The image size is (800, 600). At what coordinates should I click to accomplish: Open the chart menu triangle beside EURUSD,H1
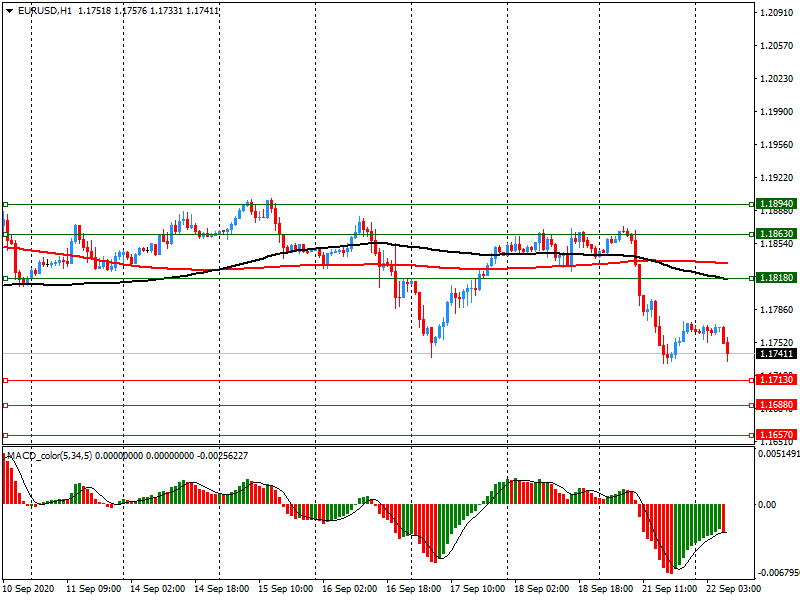[9, 11]
